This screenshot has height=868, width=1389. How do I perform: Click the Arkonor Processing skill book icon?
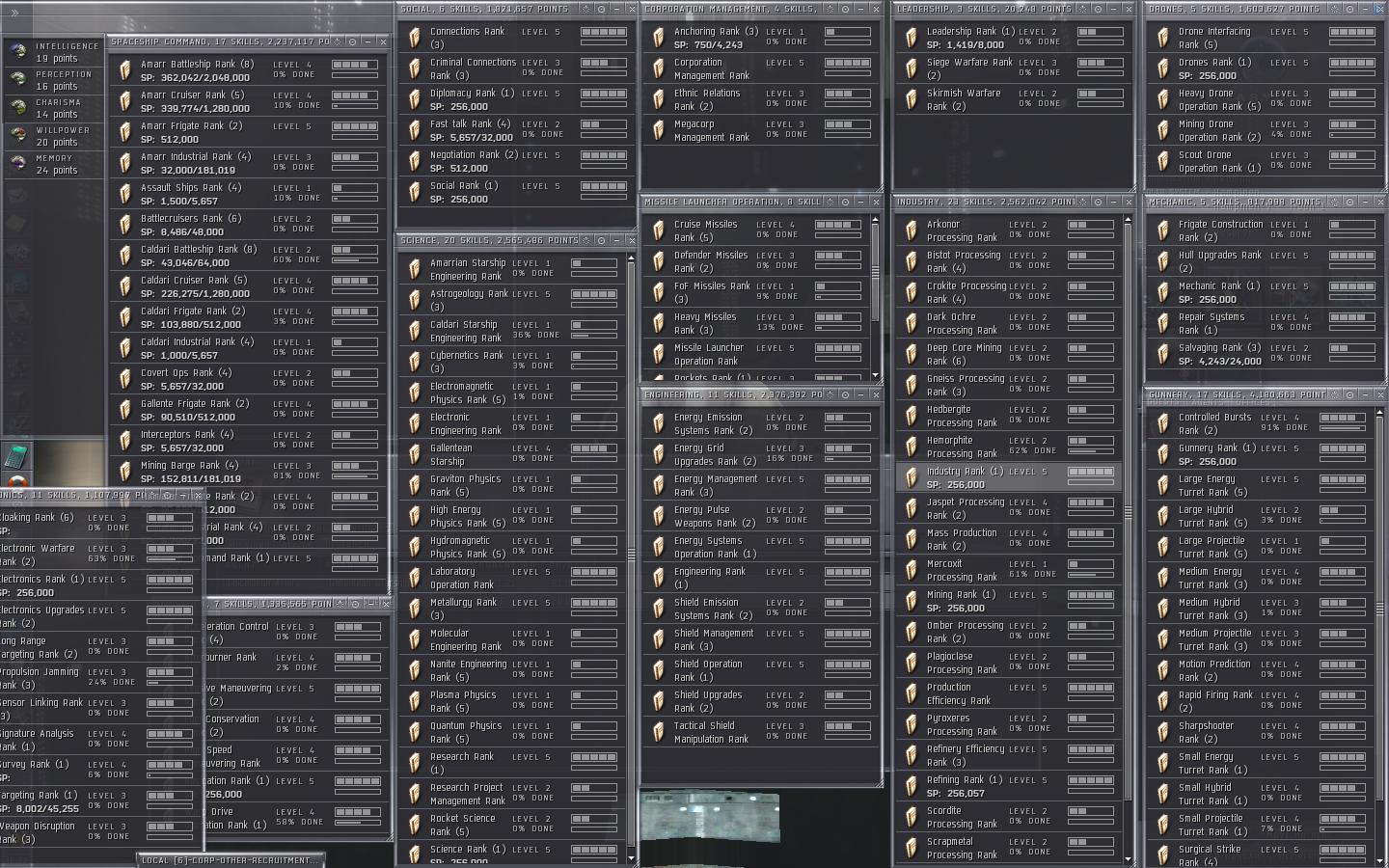point(911,231)
